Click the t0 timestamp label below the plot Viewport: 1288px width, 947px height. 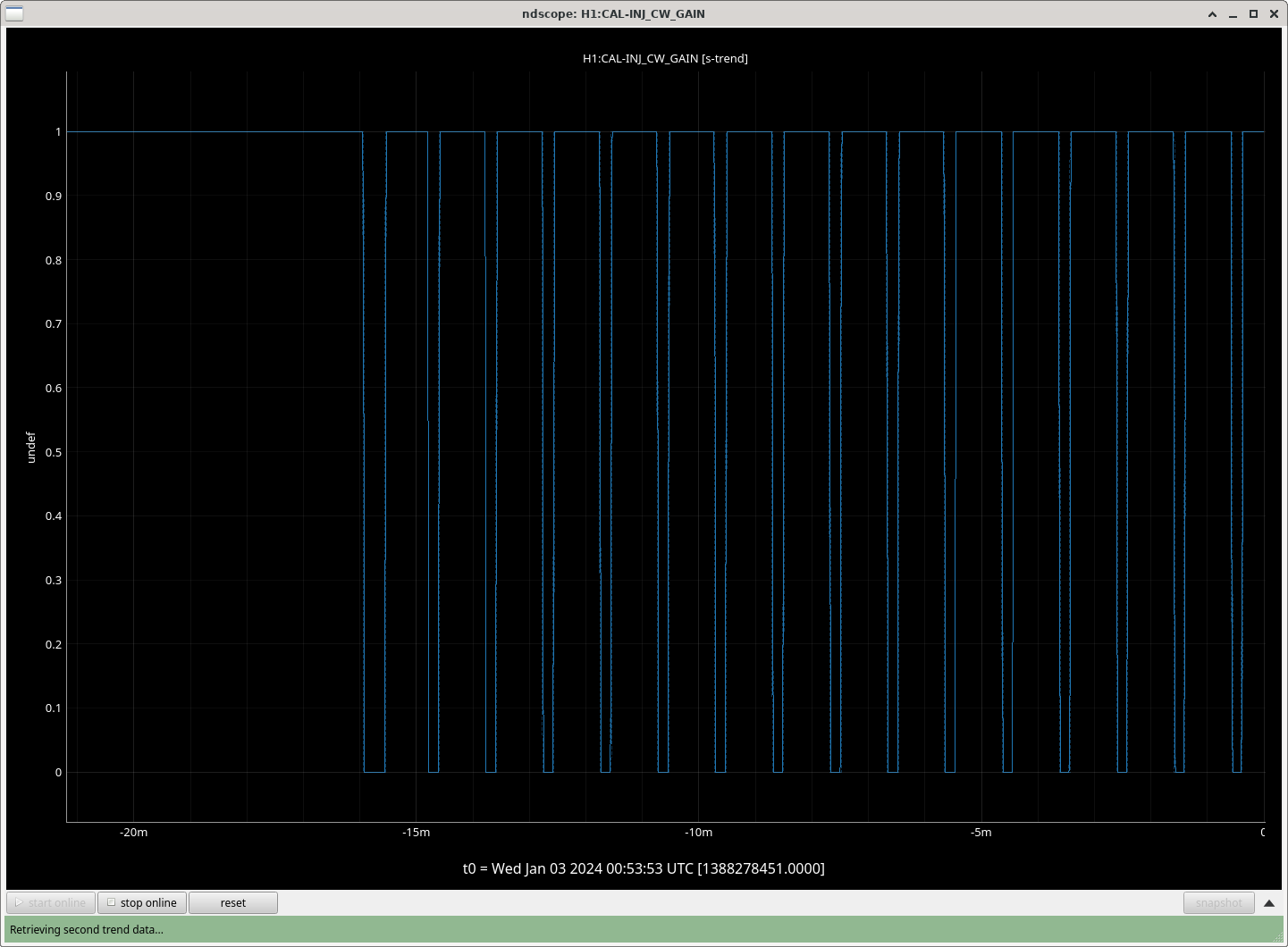tap(644, 868)
